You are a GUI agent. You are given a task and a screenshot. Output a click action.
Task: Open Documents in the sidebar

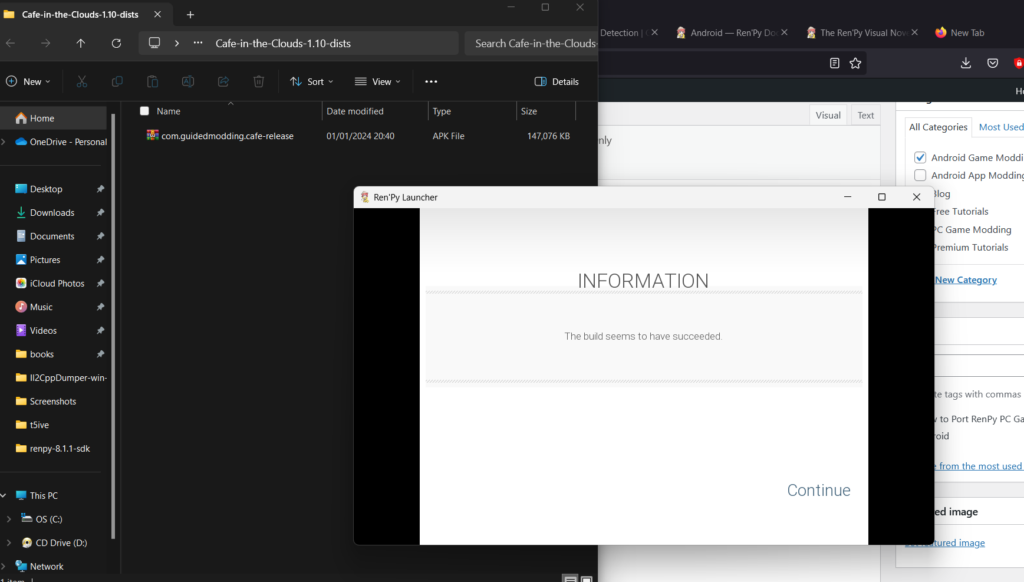(54, 236)
